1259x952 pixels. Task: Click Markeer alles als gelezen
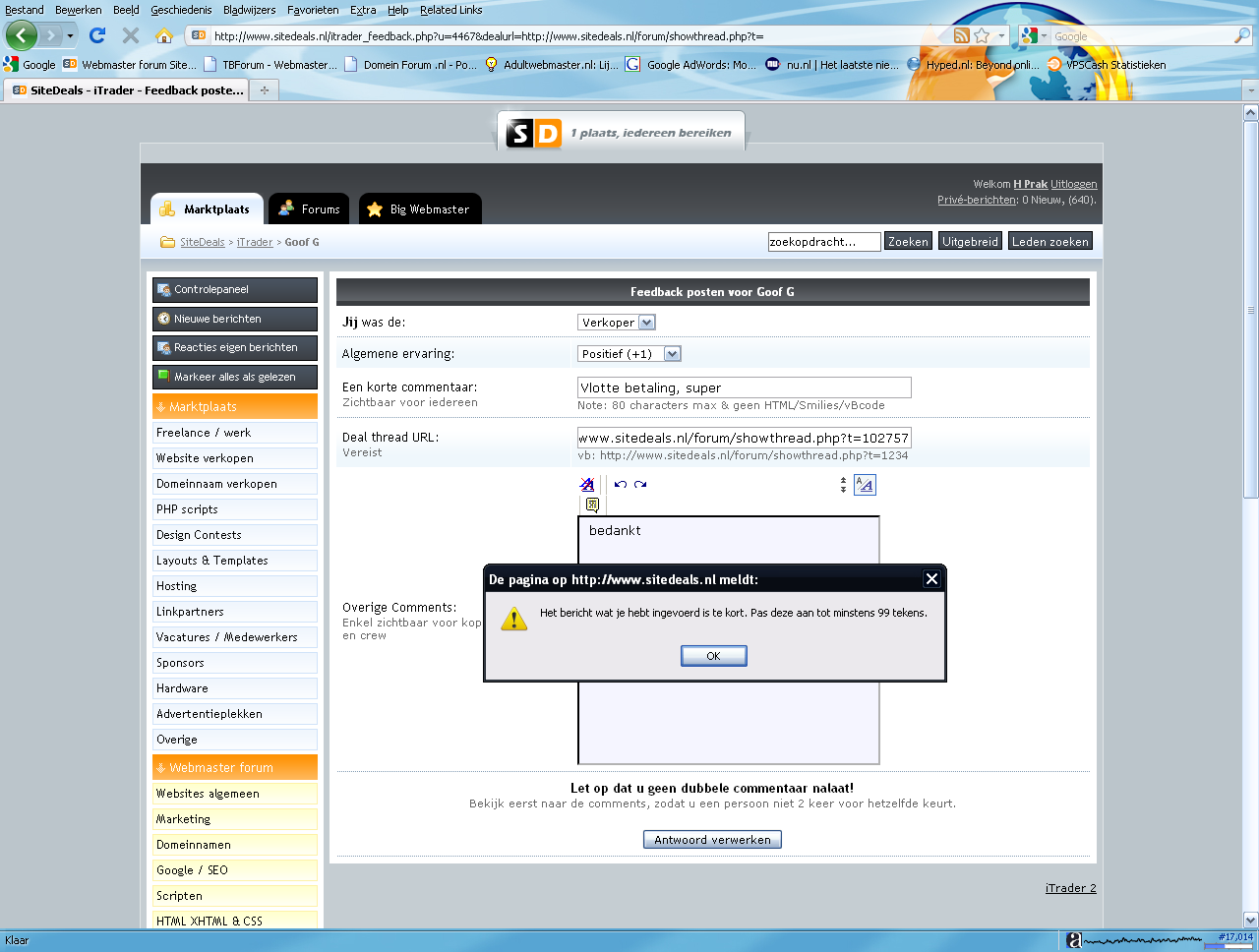click(235, 377)
